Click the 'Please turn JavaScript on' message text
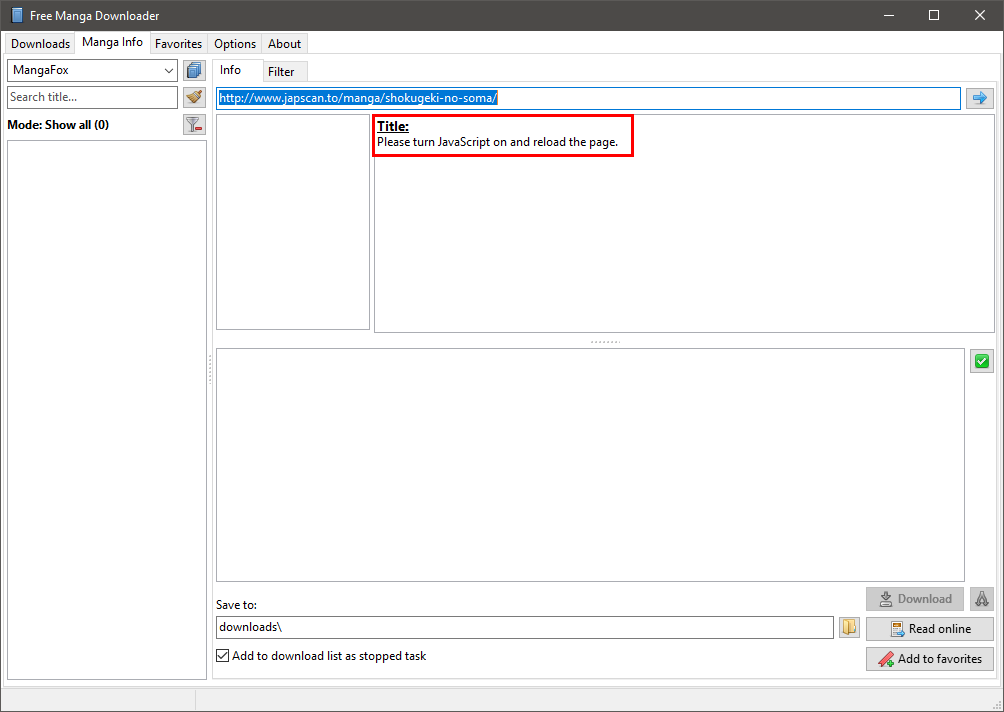The image size is (1004, 712). tap(498, 142)
